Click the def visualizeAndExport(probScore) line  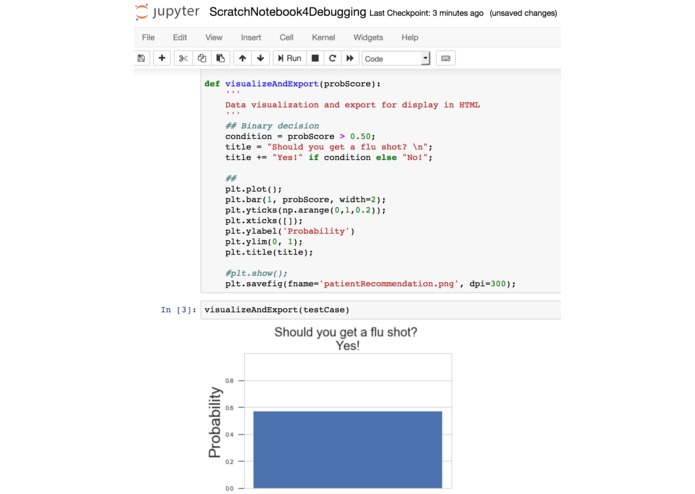coord(292,84)
